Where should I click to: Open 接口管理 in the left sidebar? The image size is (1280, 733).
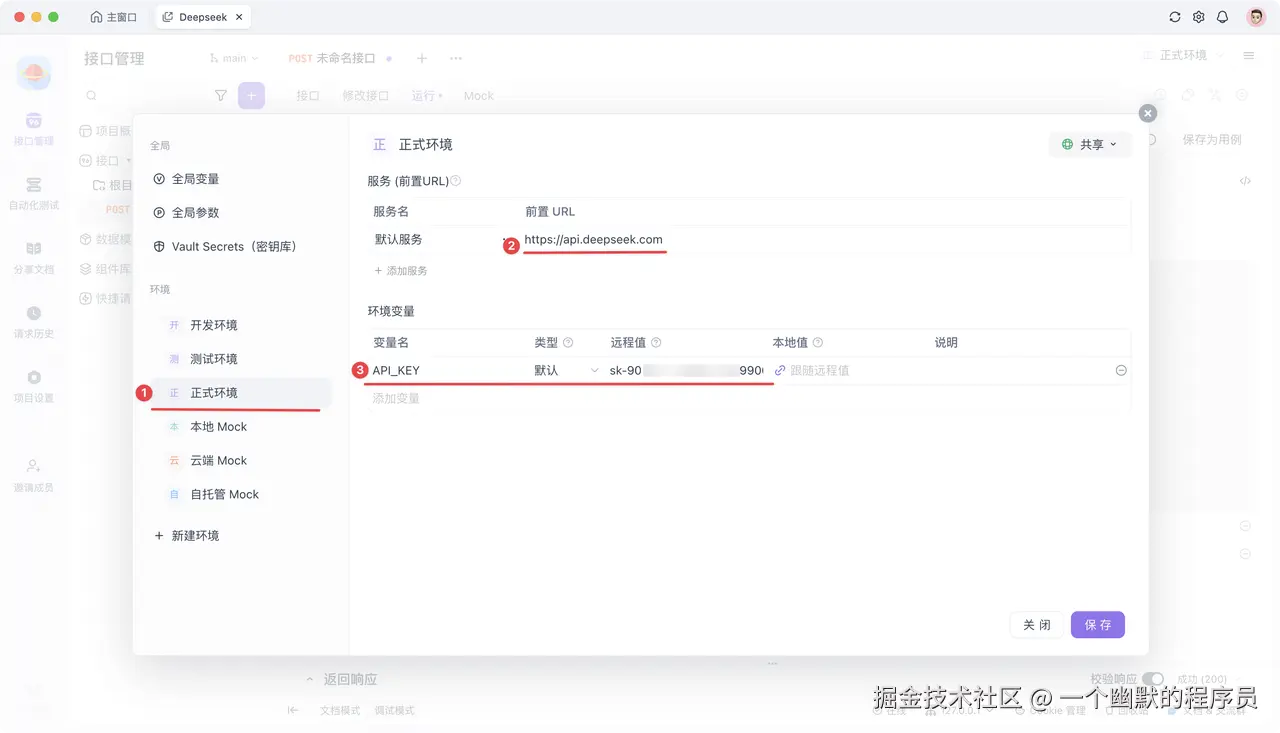click(x=34, y=128)
